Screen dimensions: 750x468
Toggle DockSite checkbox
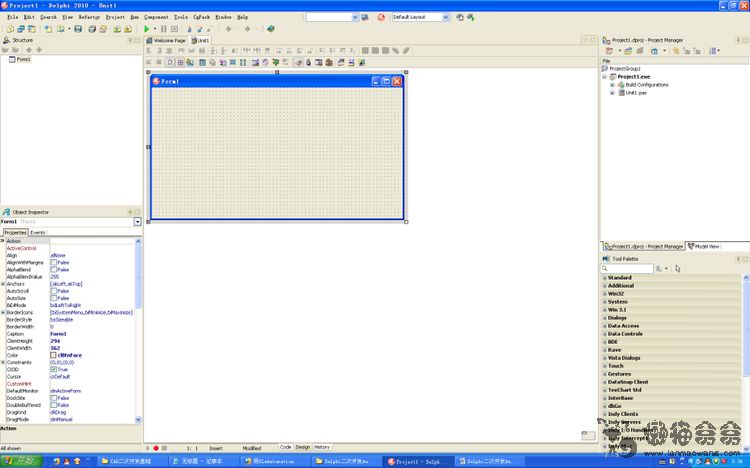click(54, 398)
